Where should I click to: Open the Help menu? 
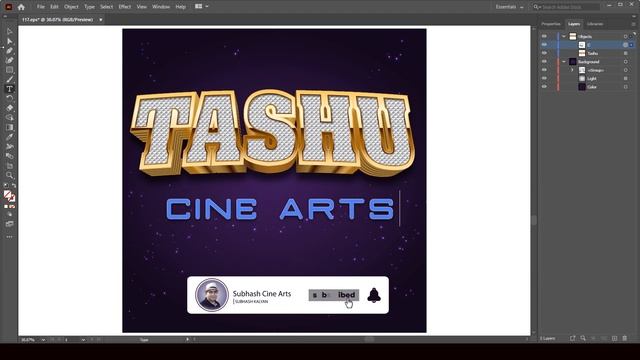pos(180,7)
